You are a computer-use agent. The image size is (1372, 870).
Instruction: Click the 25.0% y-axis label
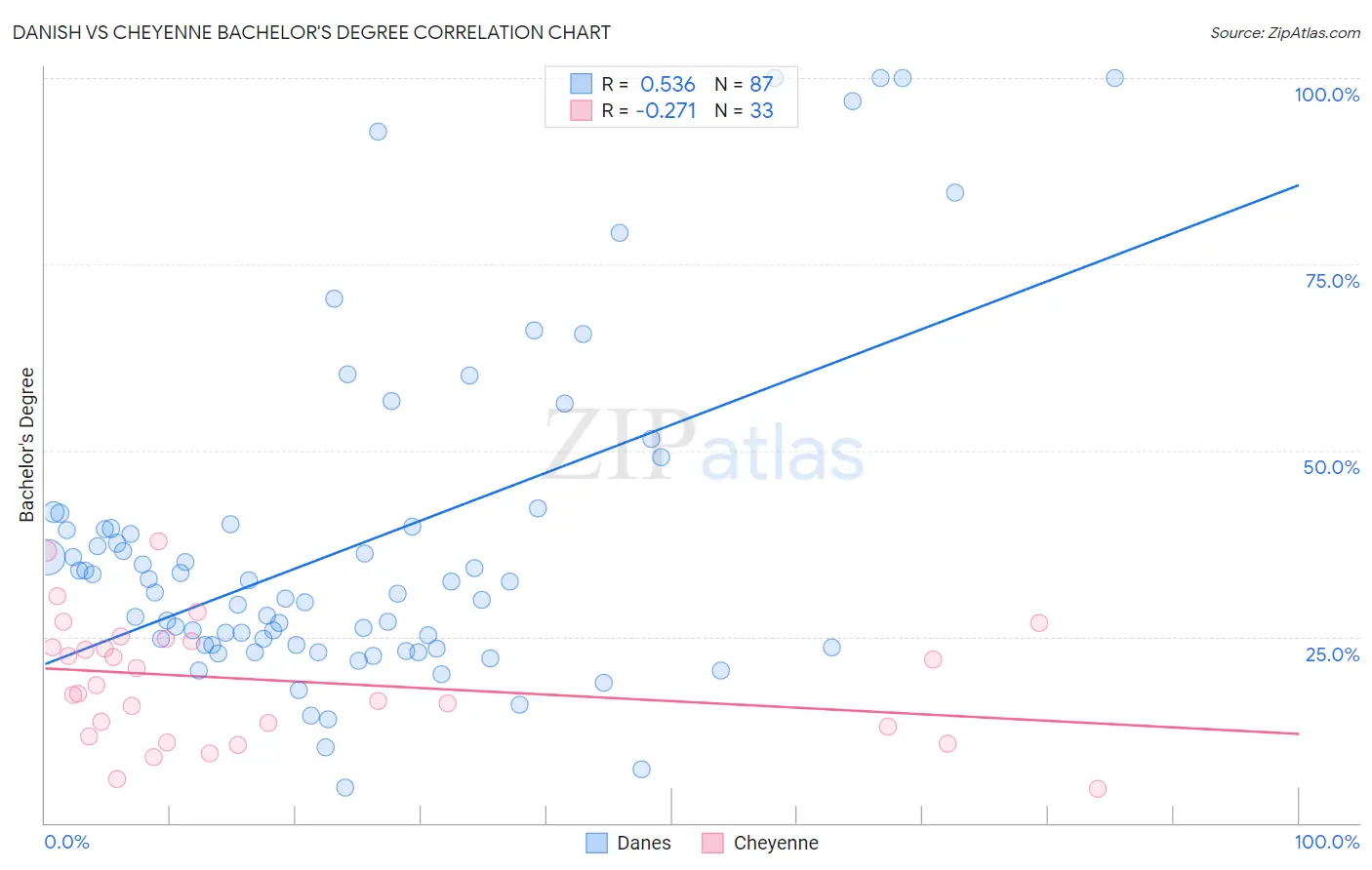click(1332, 654)
